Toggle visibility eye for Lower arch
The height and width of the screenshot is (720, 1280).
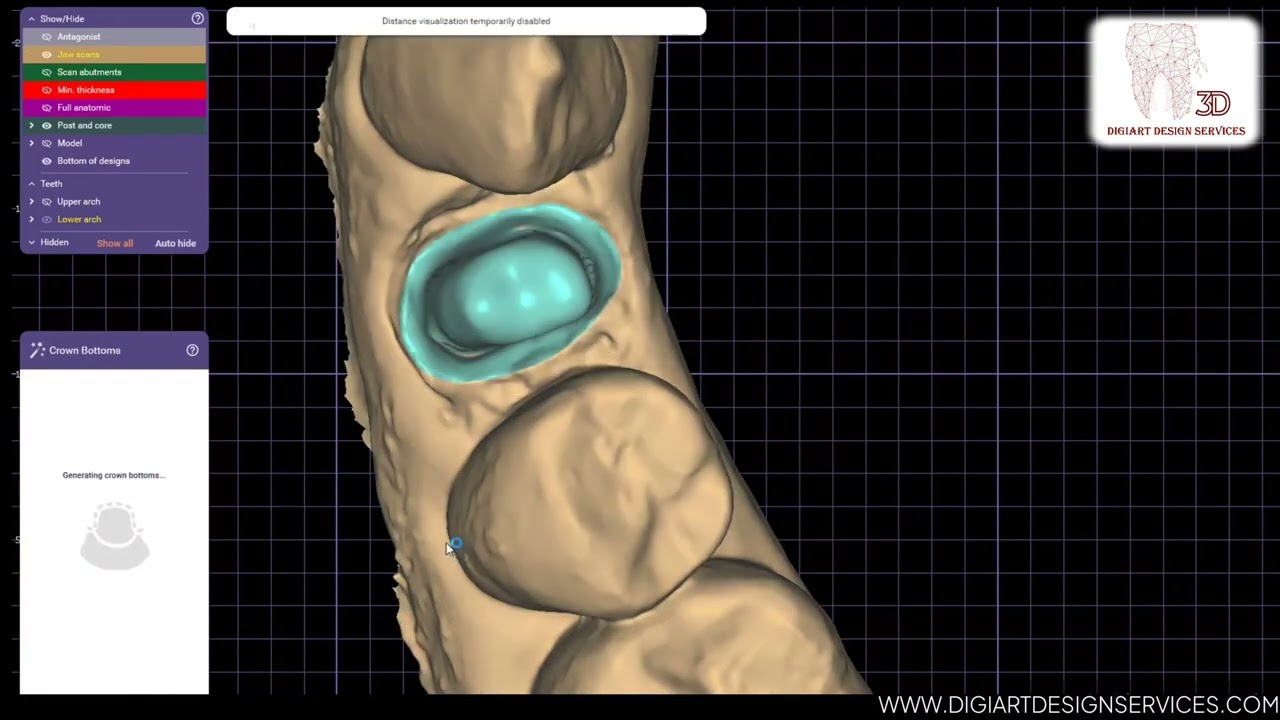click(46, 219)
